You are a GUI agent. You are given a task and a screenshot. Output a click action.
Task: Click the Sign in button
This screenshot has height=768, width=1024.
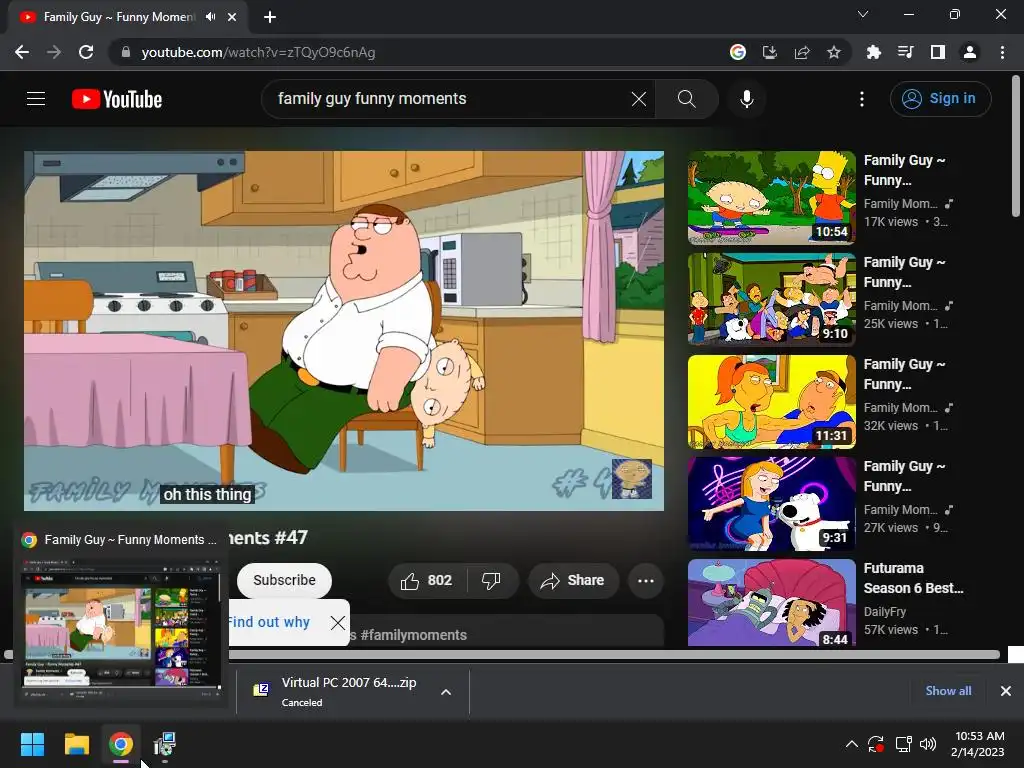pyautogui.click(x=940, y=99)
